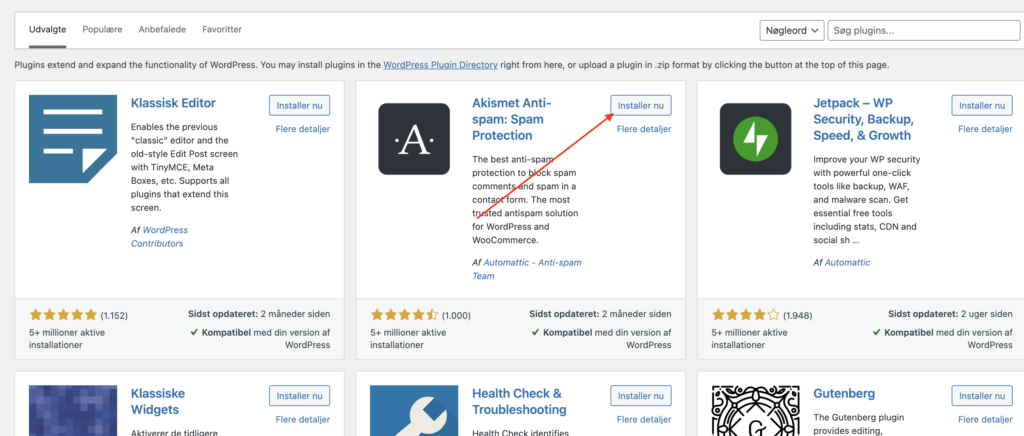
Task: Open the Klassisk Editor plugin icon
Action: pos(73,139)
